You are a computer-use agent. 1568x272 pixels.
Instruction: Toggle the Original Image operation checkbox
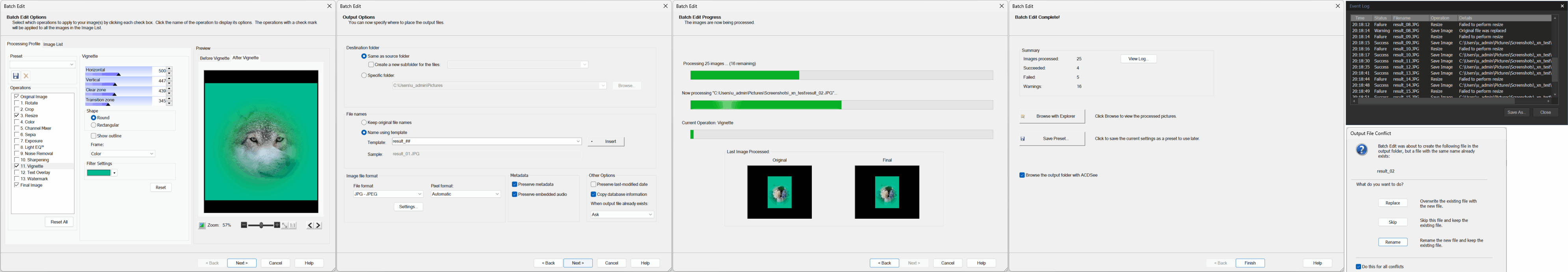17,96
